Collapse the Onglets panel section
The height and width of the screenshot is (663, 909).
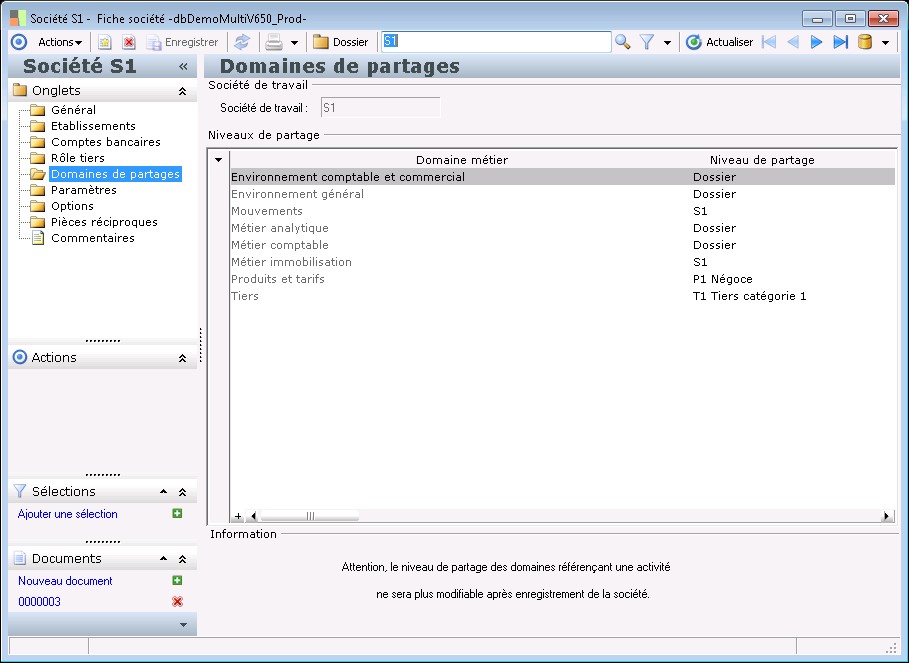point(182,91)
